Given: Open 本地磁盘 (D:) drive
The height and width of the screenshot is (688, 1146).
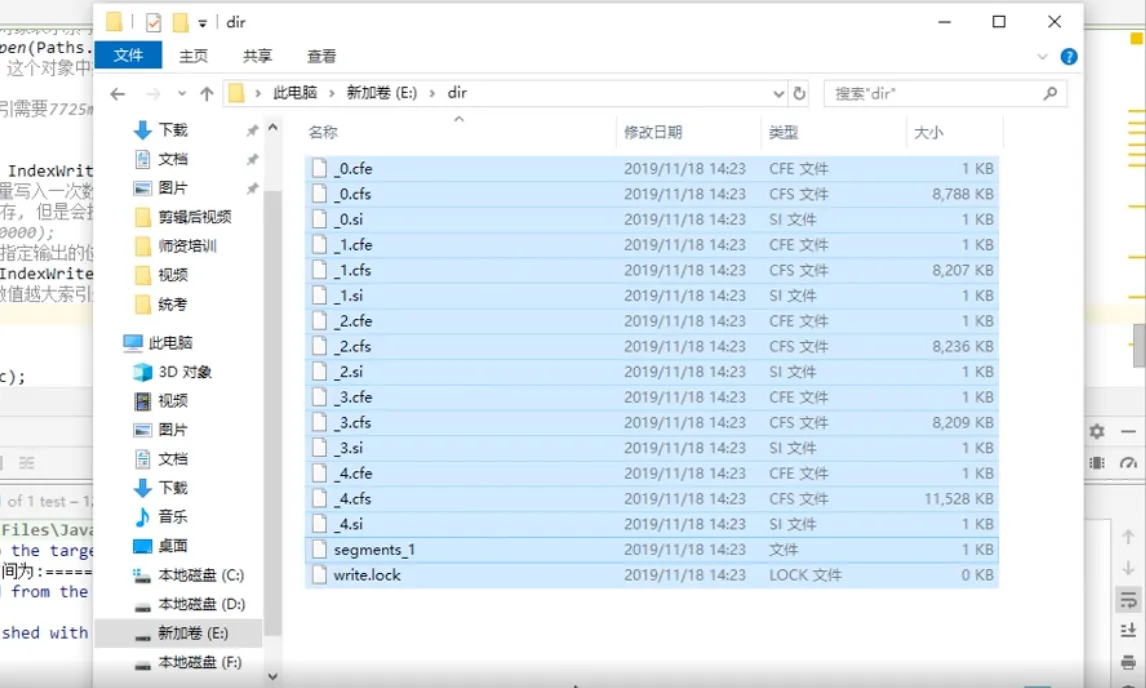Looking at the screenshot, I should [x=200, y=605].
